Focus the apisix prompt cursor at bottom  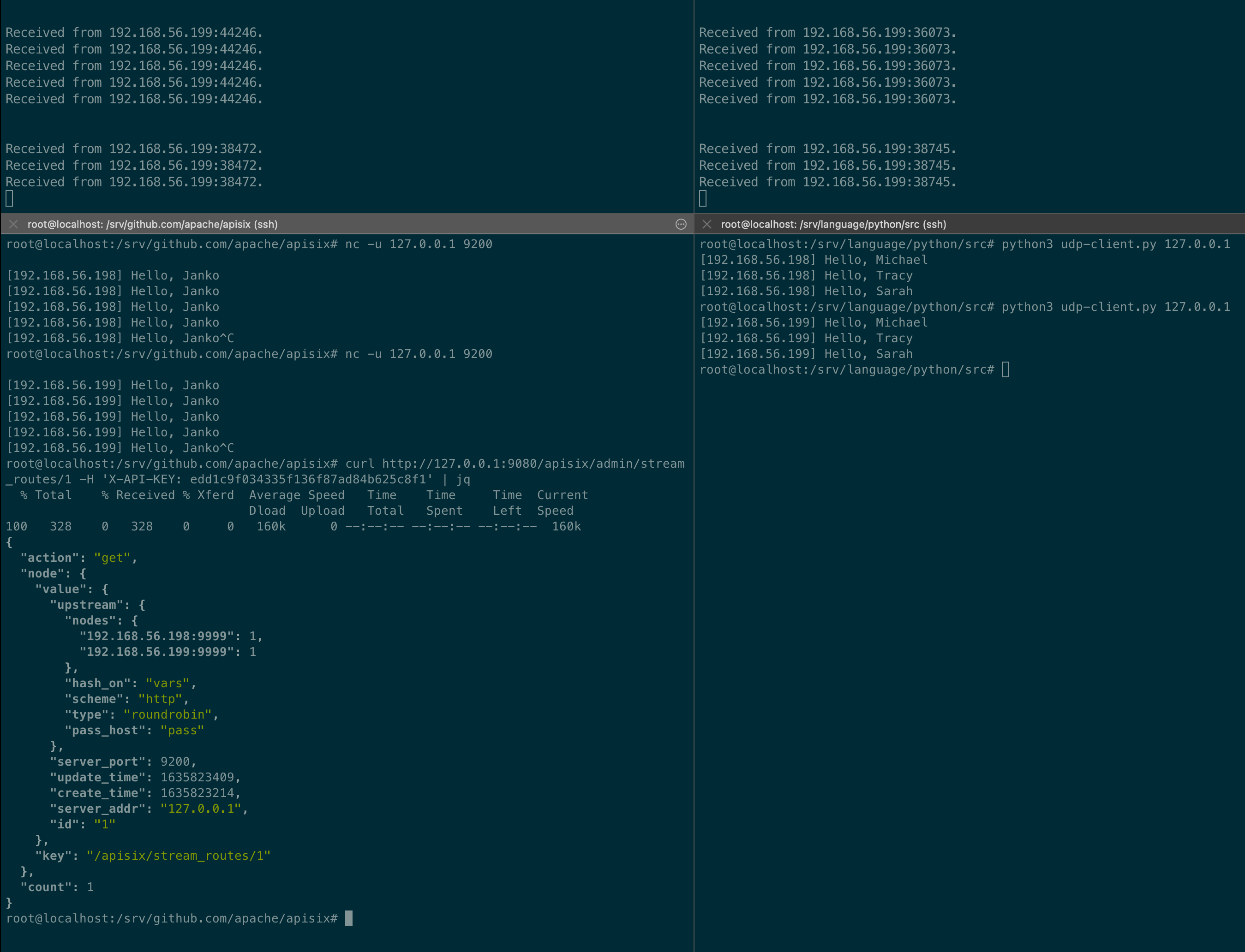(349, 918)
